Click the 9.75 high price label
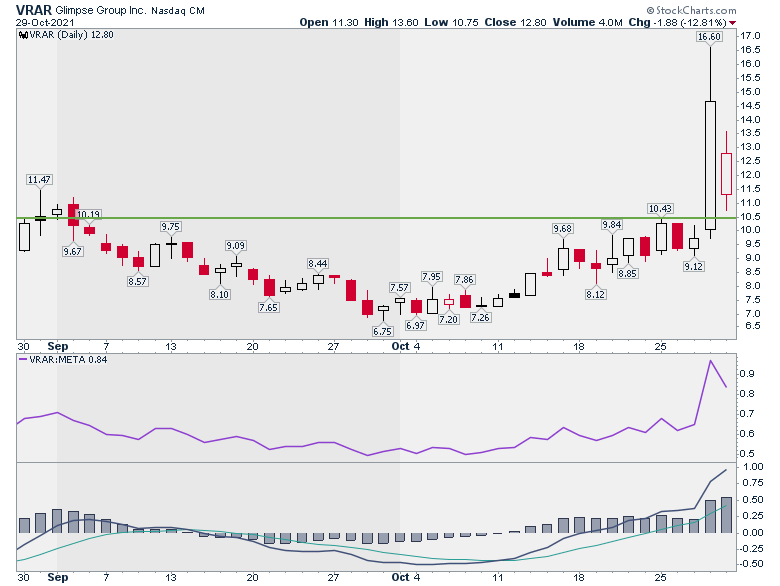Image resolution: width=780 pixels, height=586 pixels. [170, 227]
